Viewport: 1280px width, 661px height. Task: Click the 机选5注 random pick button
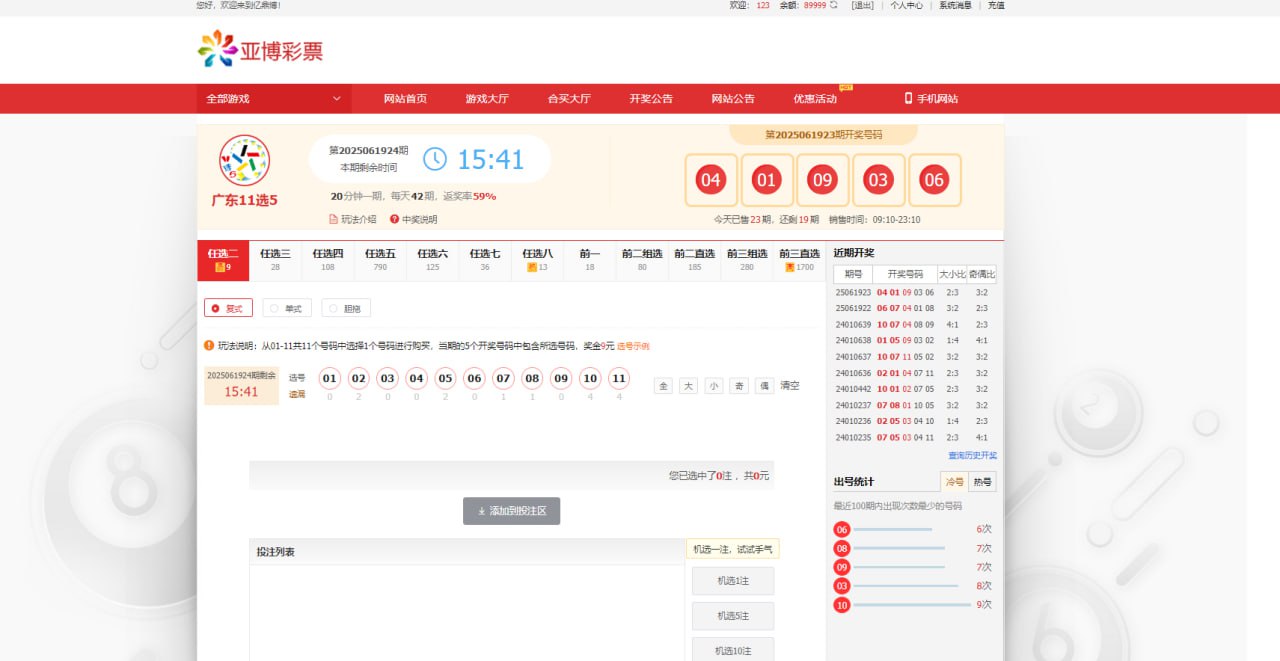[732, 616]
